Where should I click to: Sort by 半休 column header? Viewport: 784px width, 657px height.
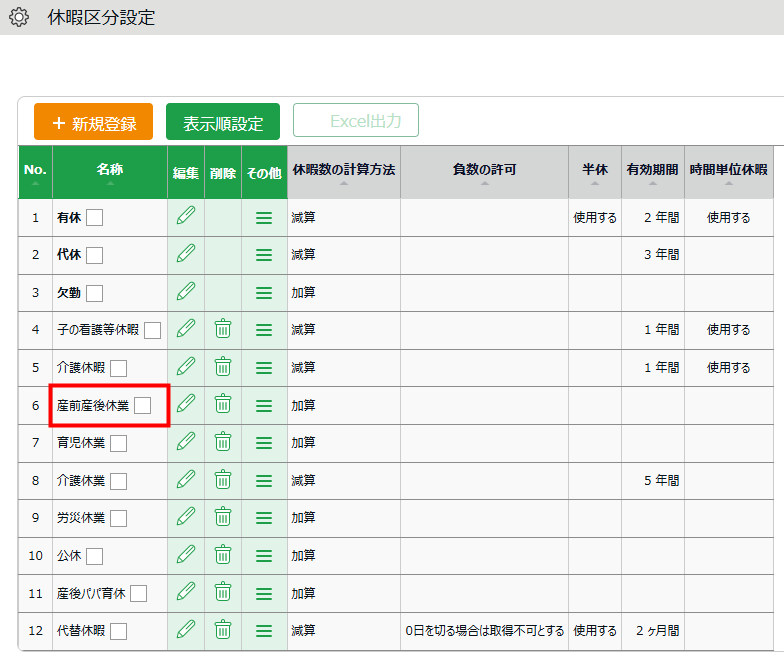[x=595, y=172]
